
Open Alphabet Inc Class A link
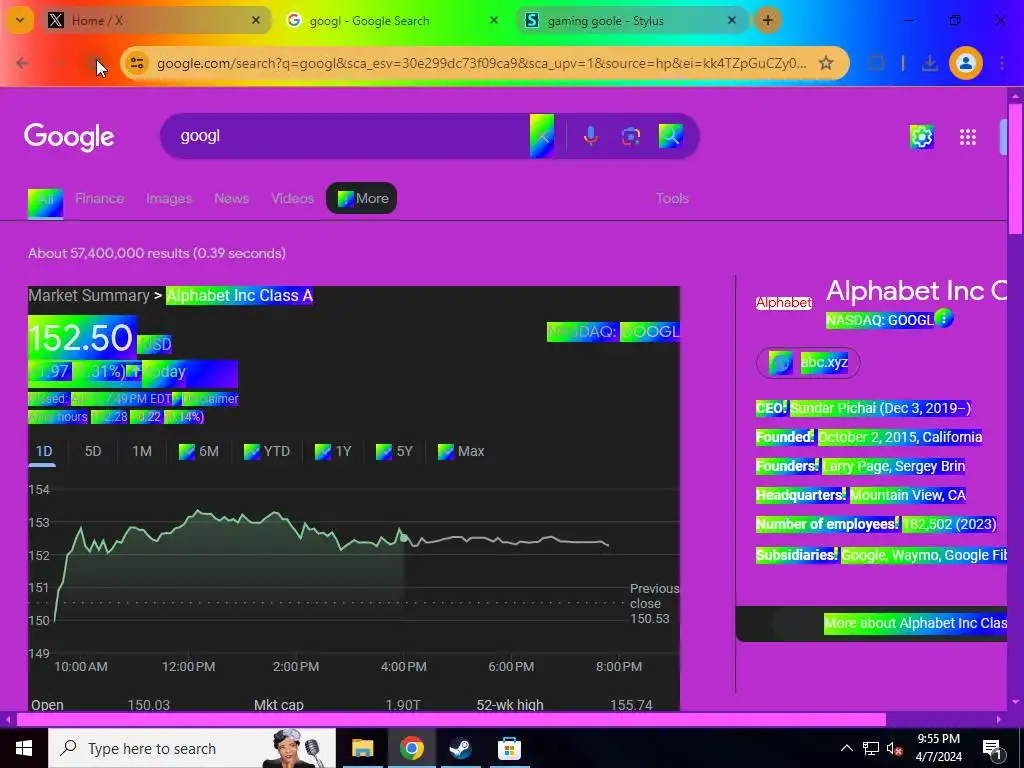pyautogui.click(x=240, y=296)
